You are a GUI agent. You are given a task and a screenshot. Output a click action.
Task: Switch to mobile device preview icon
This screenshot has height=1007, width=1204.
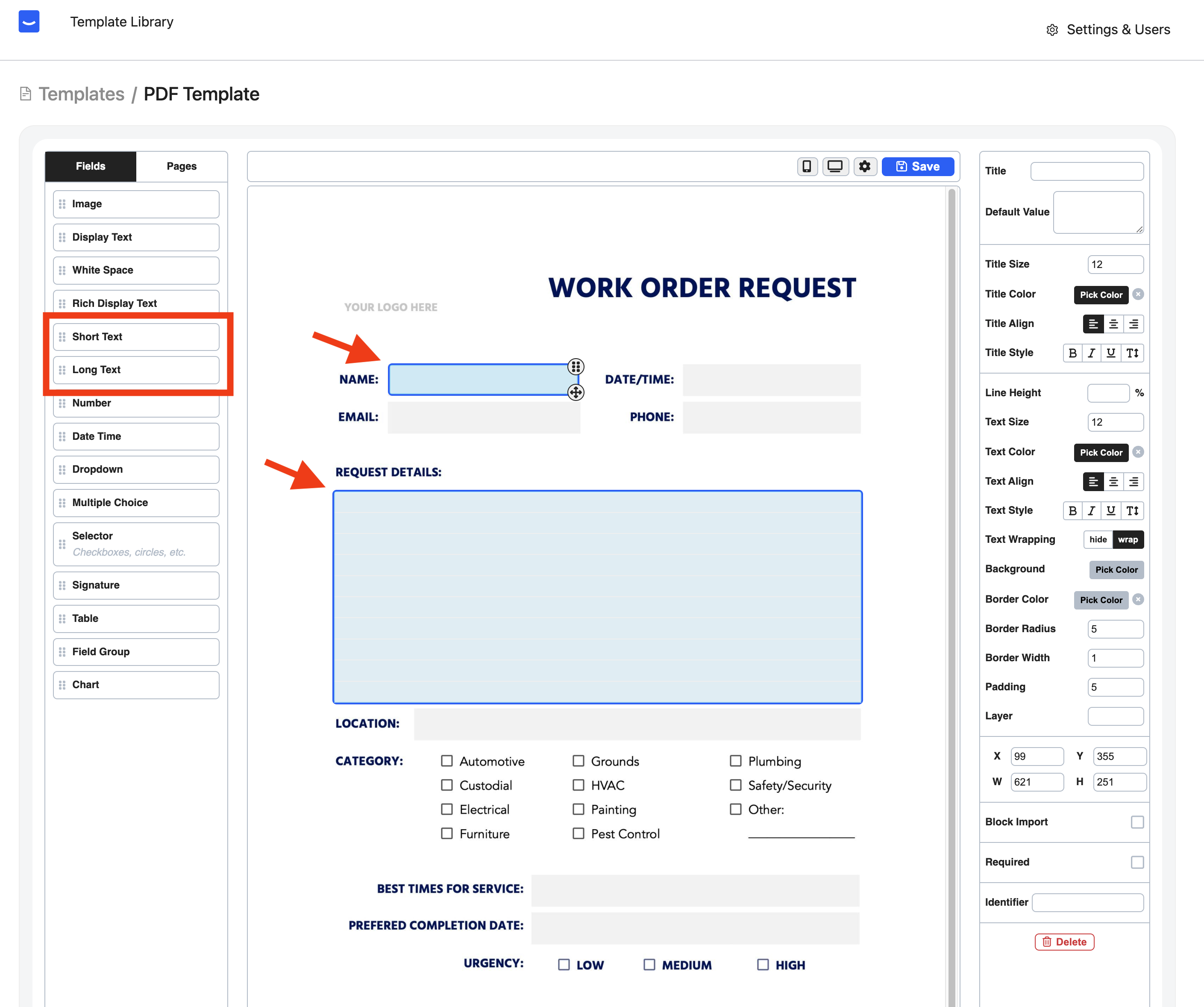807,166
